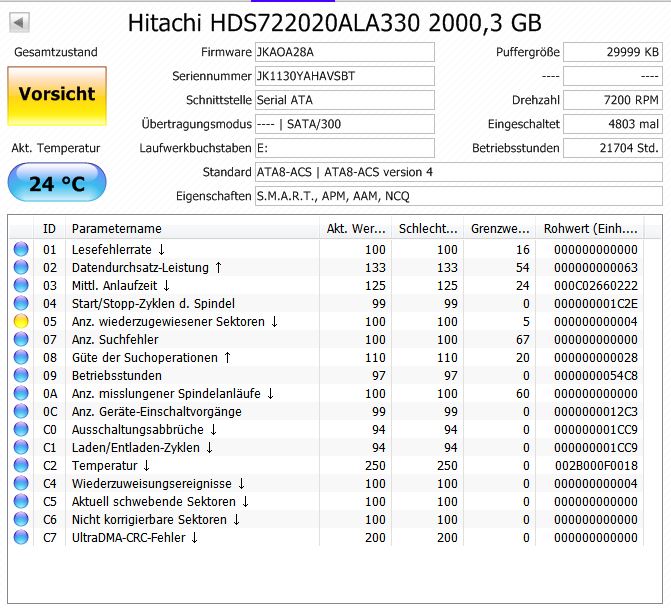Click the Standard field ATA8-ACS version 4
Image resolution: width=671 pixels, height=608 pixels.
459,172
